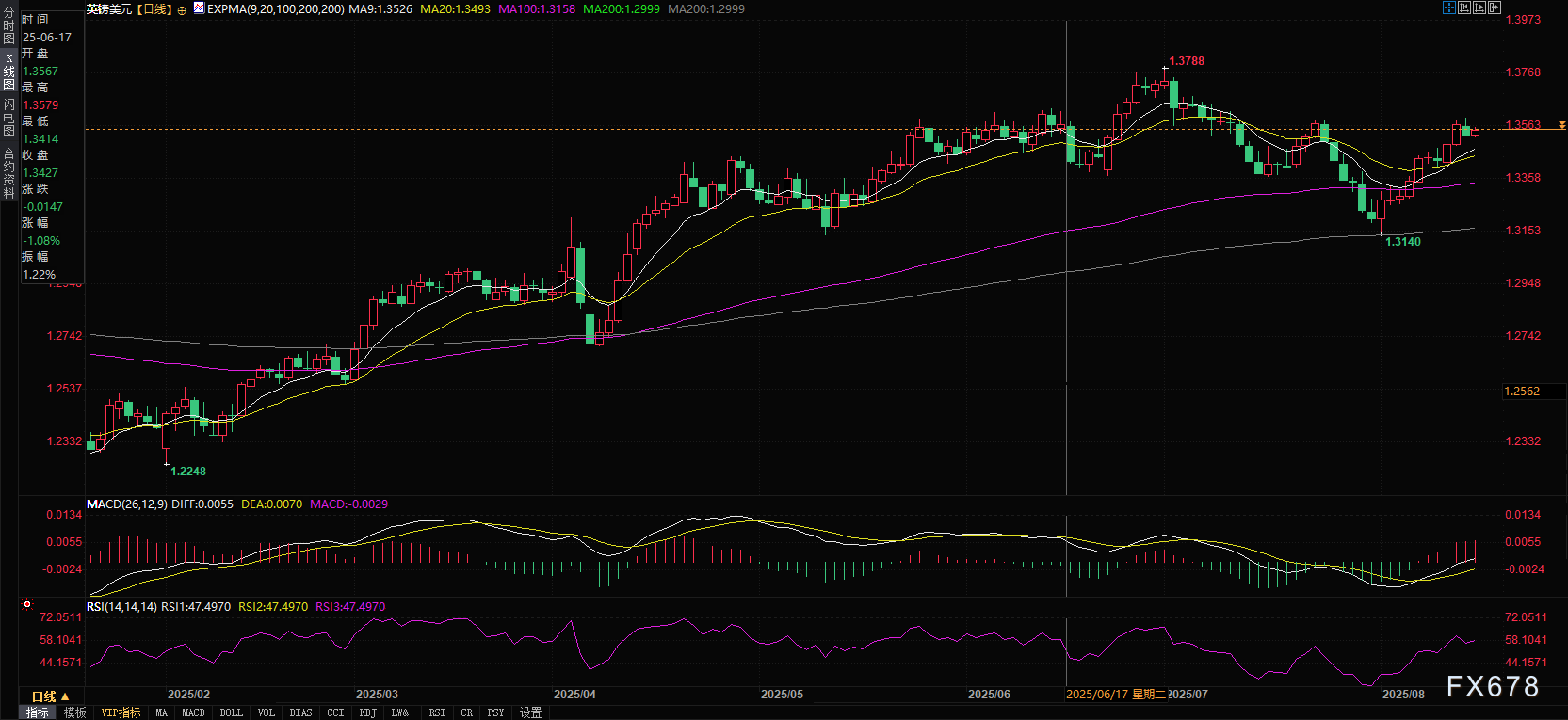This screenshot has width=1568, height=720.
Task: Open 设置 in the indicator bar
Action: [530, 713]
